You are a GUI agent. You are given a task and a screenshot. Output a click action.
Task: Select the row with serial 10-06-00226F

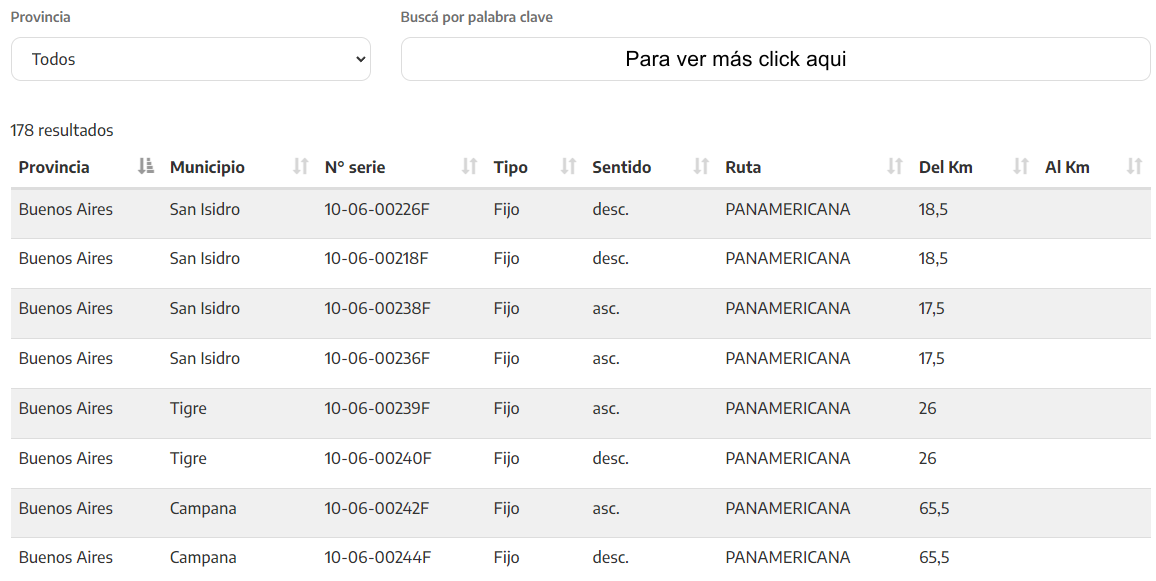[x=376, y=209]
